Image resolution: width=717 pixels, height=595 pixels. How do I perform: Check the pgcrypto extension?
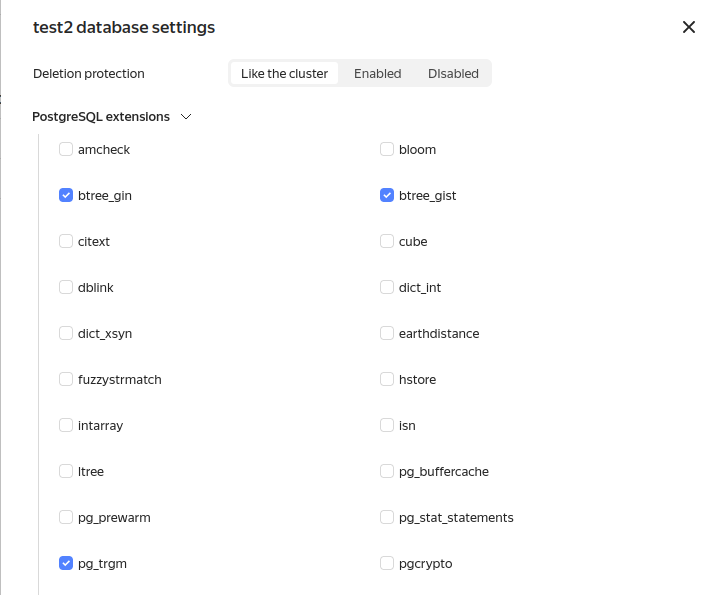387,563
